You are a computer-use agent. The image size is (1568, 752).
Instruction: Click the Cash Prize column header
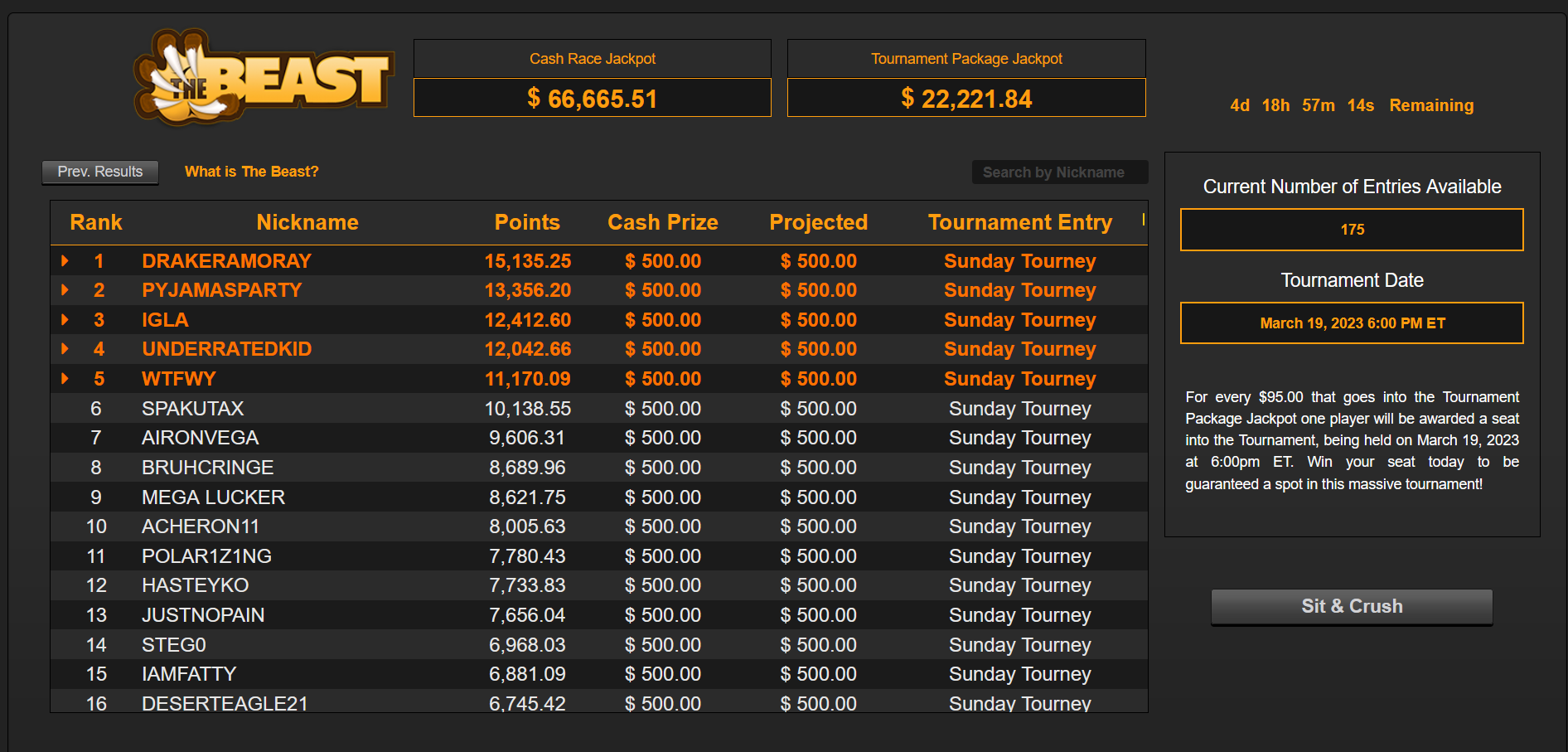click(663, 222)
